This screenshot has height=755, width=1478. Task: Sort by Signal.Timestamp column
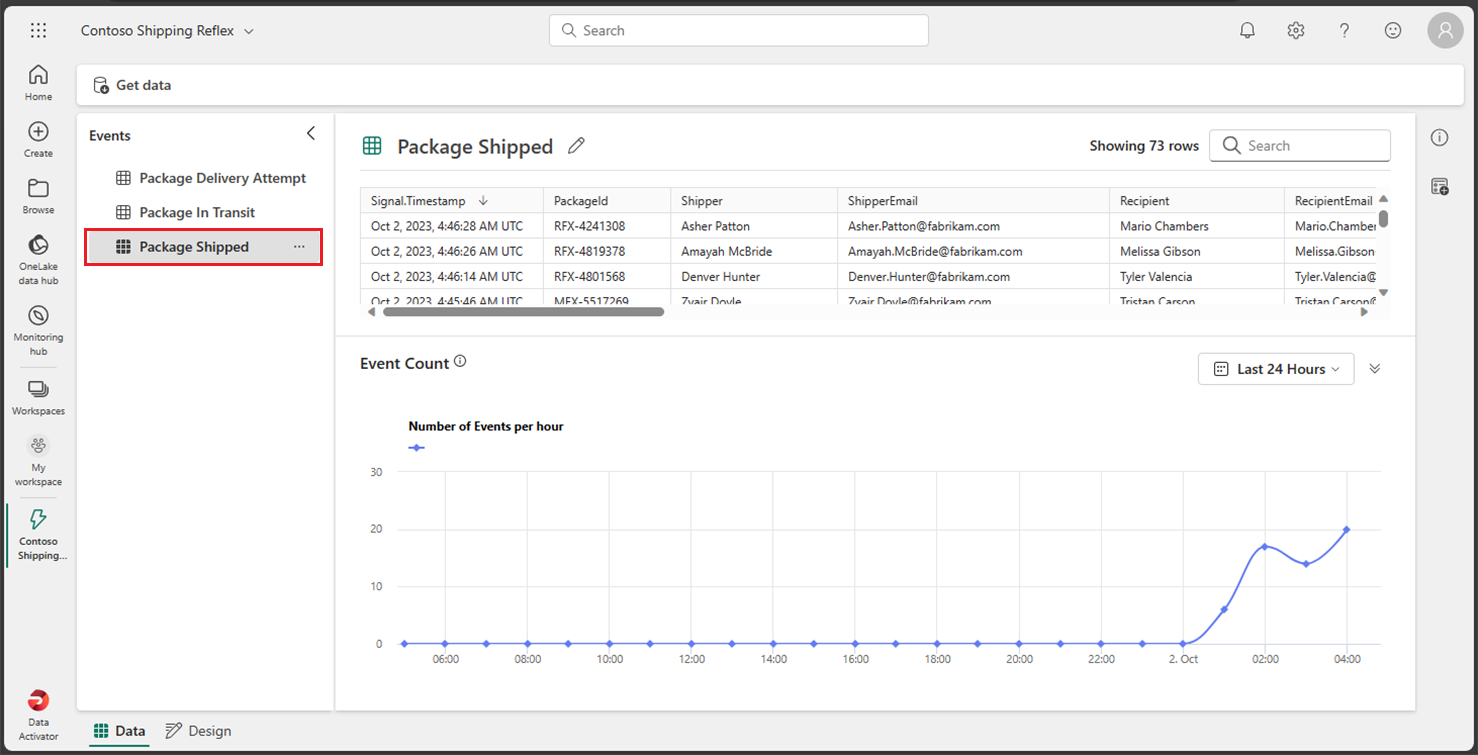451,201
